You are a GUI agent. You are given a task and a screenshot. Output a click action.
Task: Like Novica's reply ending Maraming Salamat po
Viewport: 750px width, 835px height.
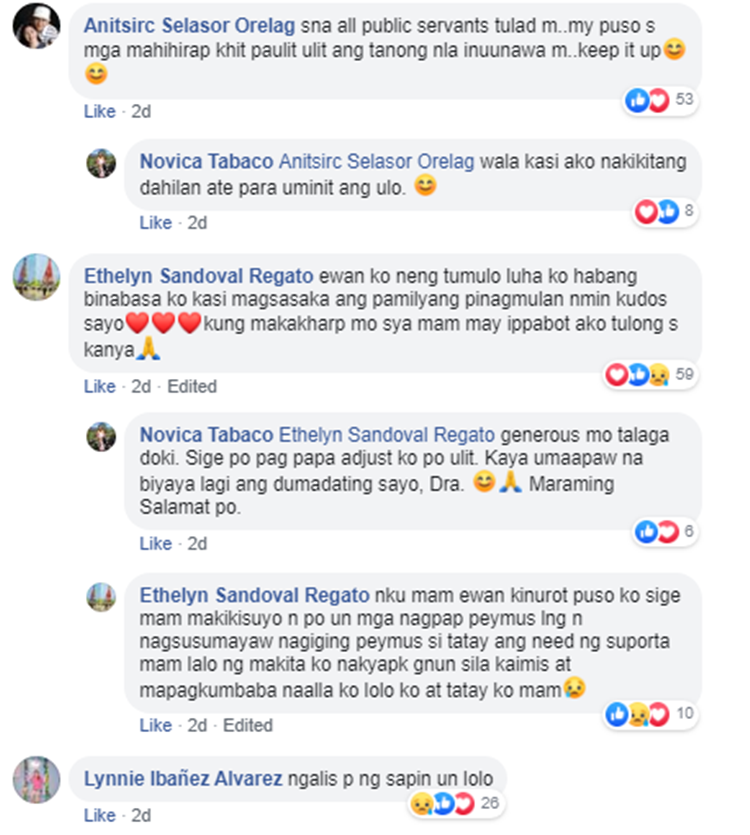tap(156, 544)
